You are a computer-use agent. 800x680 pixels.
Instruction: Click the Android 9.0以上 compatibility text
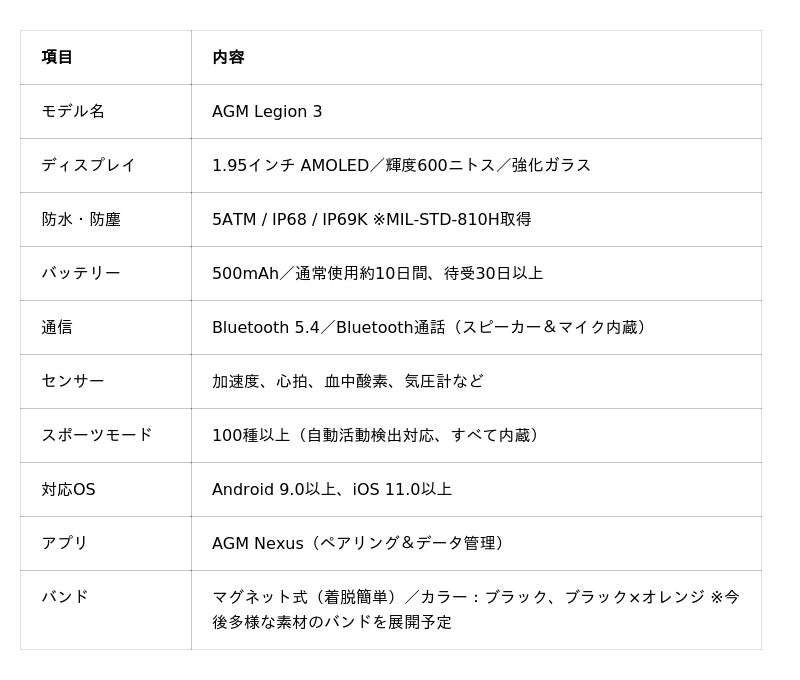click(x=332, y=489)
